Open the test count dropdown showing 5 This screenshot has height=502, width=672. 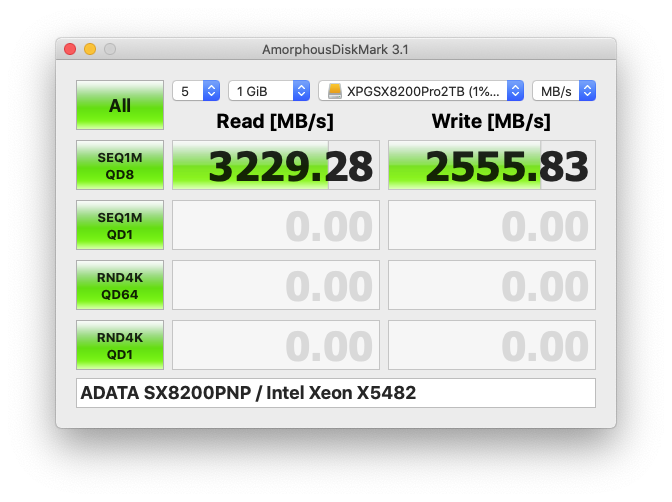point(196,91)
